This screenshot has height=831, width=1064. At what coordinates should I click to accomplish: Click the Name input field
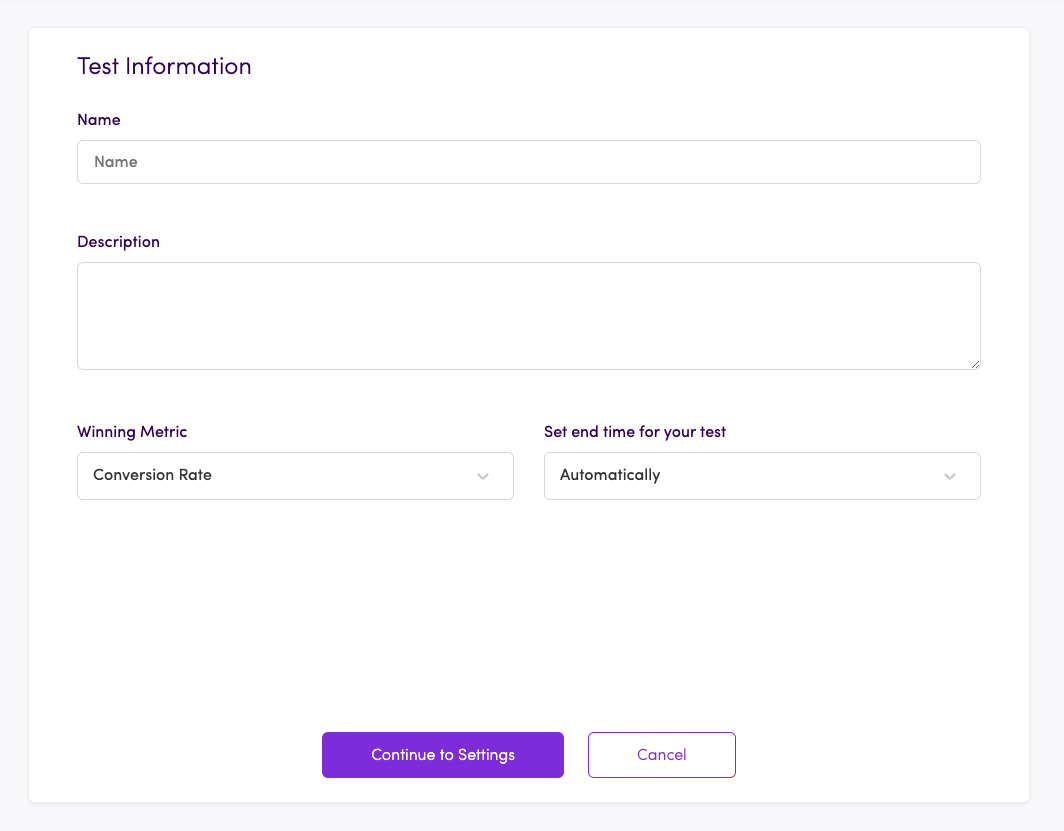pyautogui.click(x=528, y=162)
